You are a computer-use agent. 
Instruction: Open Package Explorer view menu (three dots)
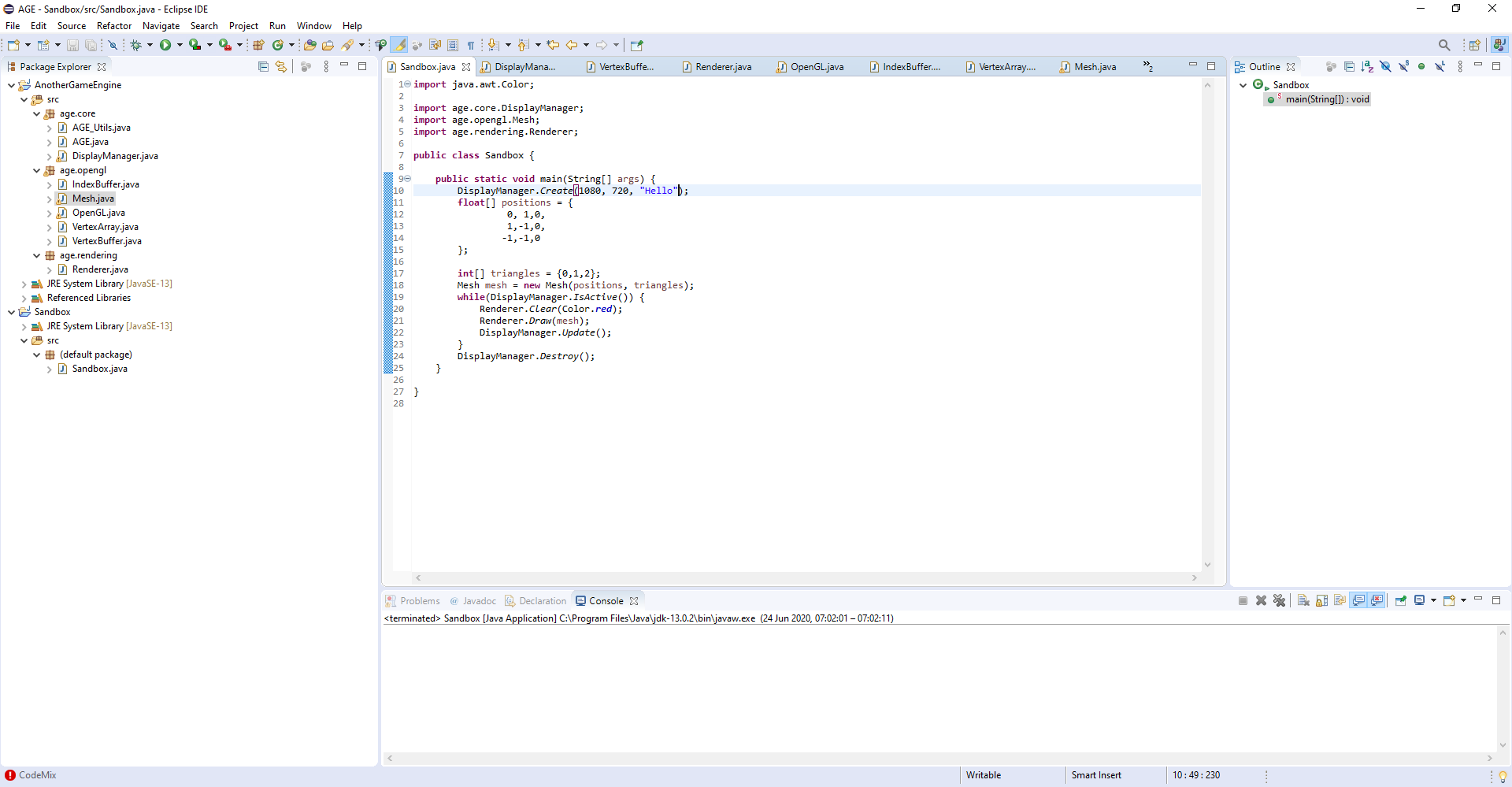(326, 66)
